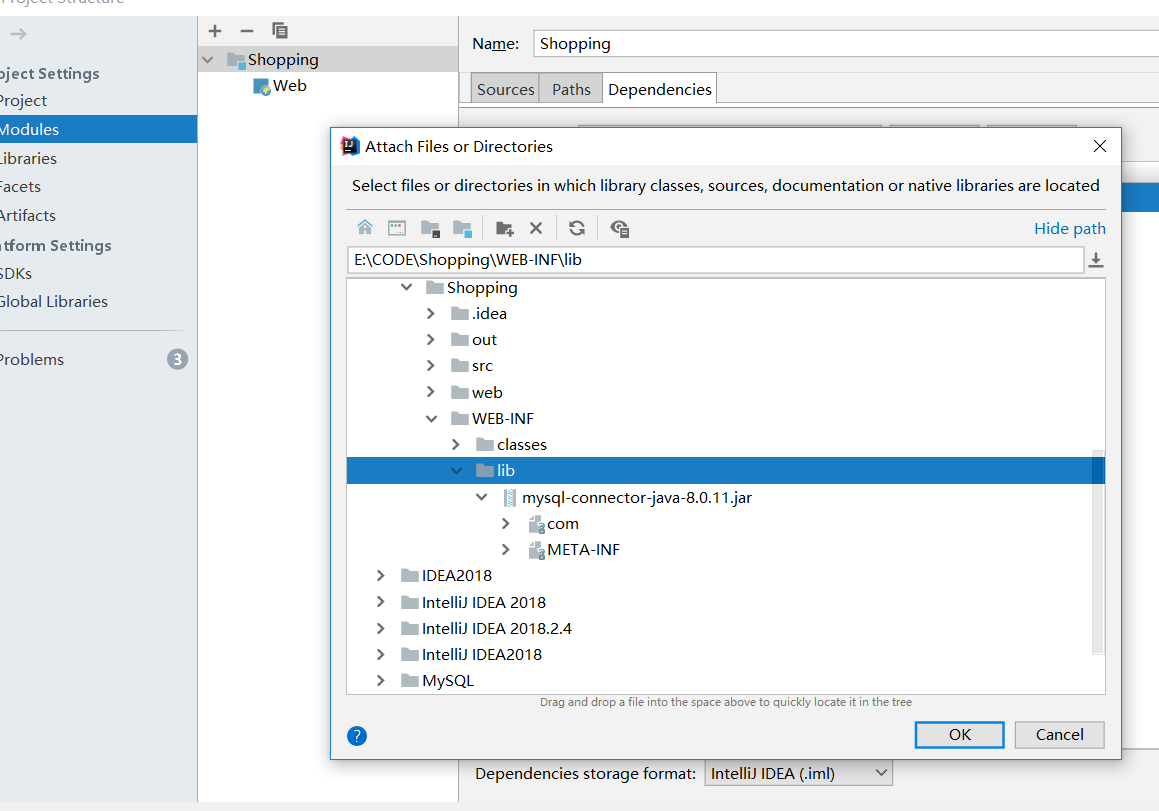Expand the IntelliJ IDEA 2018.2.4 folder
This screenshot has height=811, width=1159.
(380, 628)
